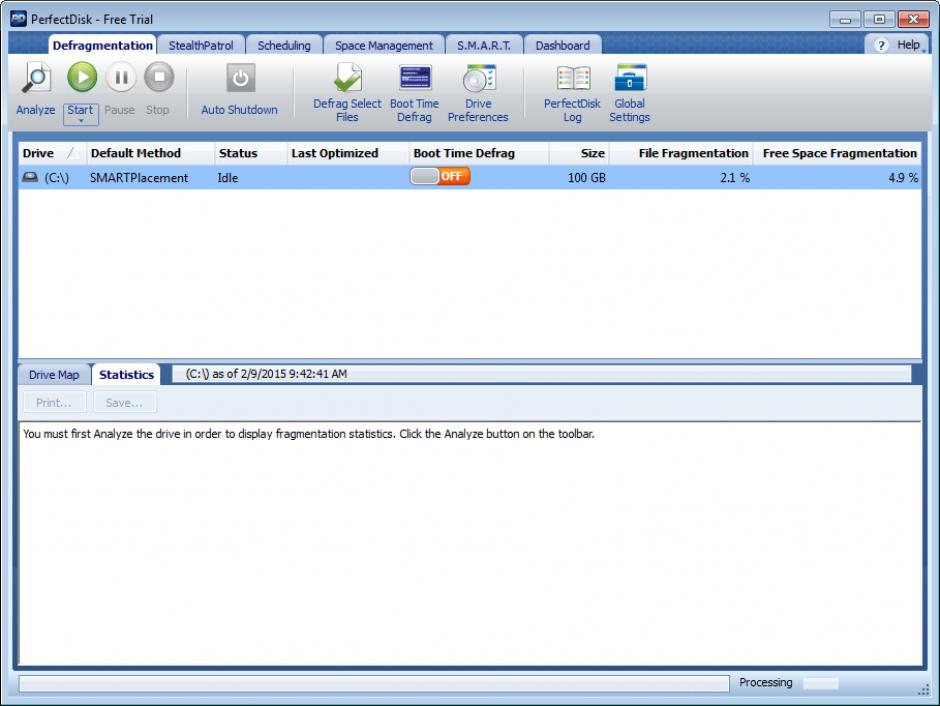Close the PerfectDisk window
This screenshot has height=706, width=940.
(914, 19)
